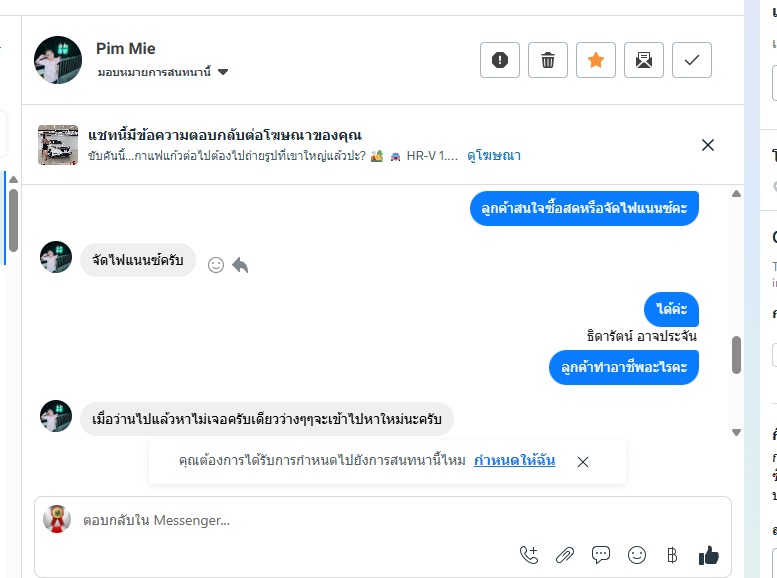
Task: Start a call using phone icon
Action: point(529,555)
